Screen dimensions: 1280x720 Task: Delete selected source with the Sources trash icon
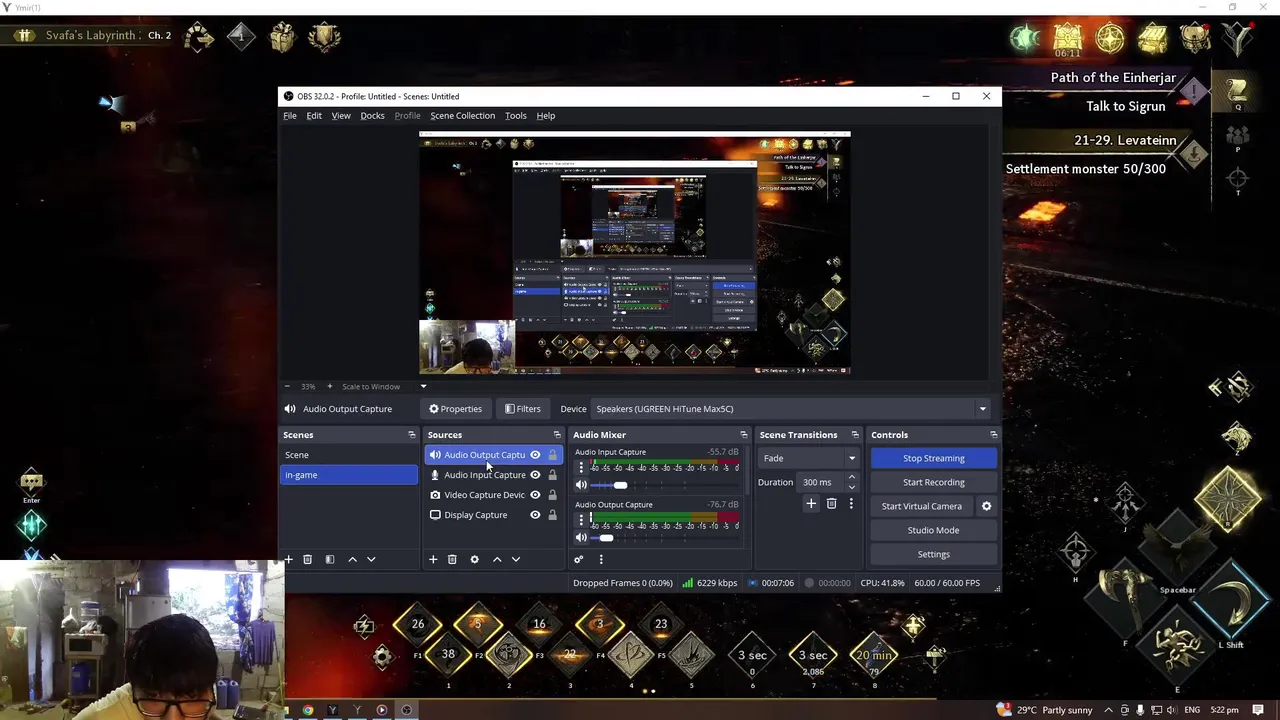point(452,559)
